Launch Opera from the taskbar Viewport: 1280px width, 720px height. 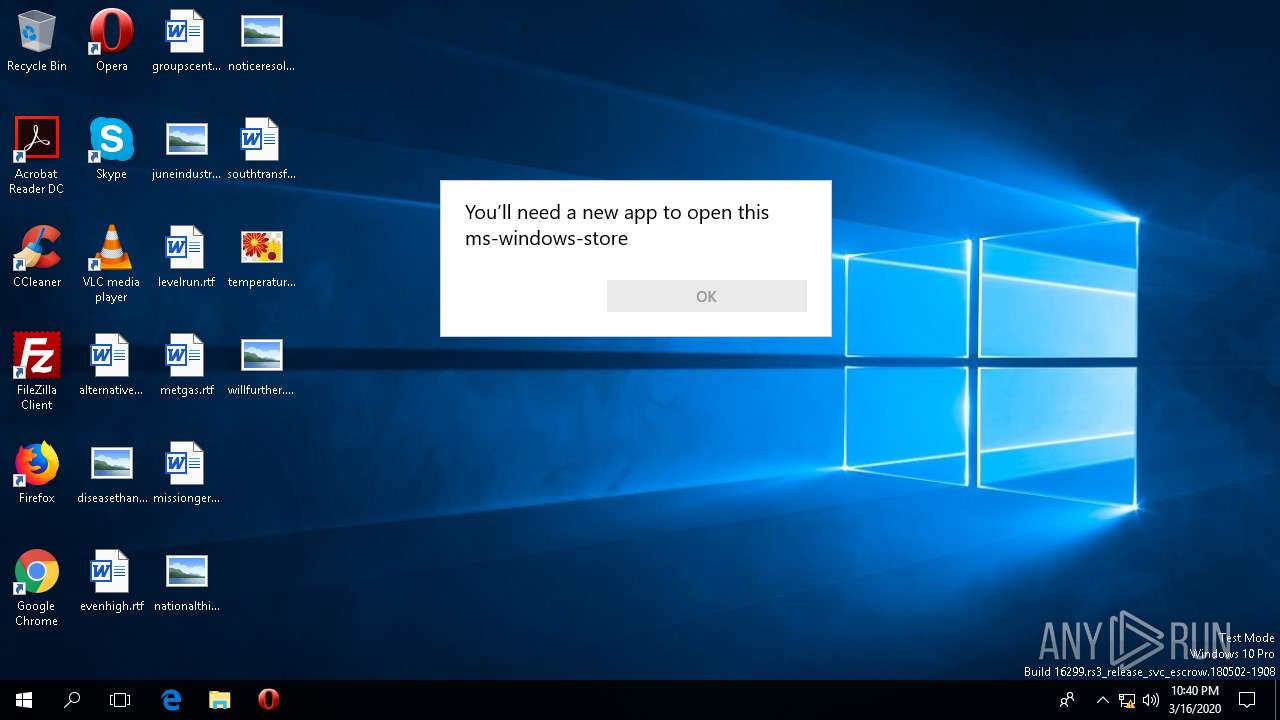pos(268,700)
